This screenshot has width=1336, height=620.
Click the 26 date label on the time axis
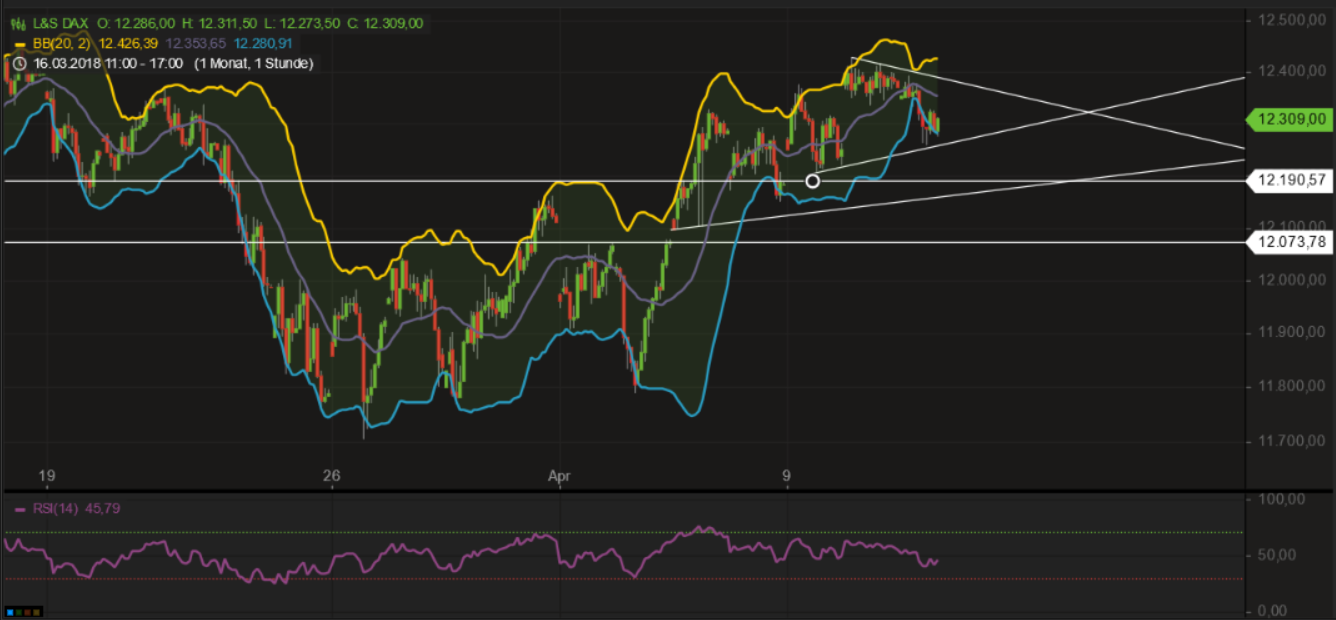pos(333,475)
